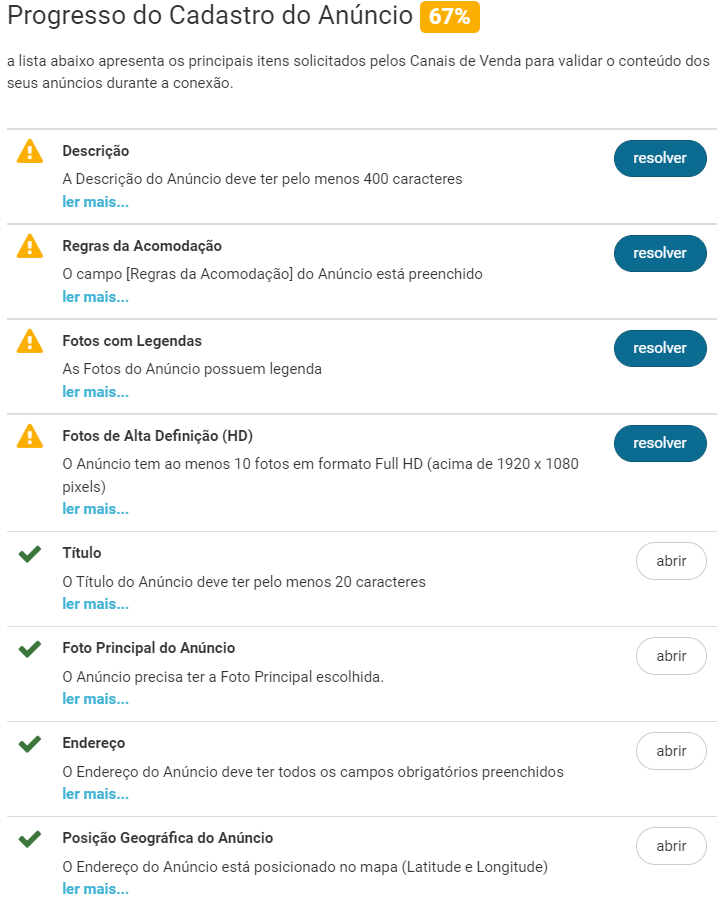Screen dimensions: 722x906
Task: Click abrir next to Endereço
Action: pyautogui.click(x=671, y=751)
